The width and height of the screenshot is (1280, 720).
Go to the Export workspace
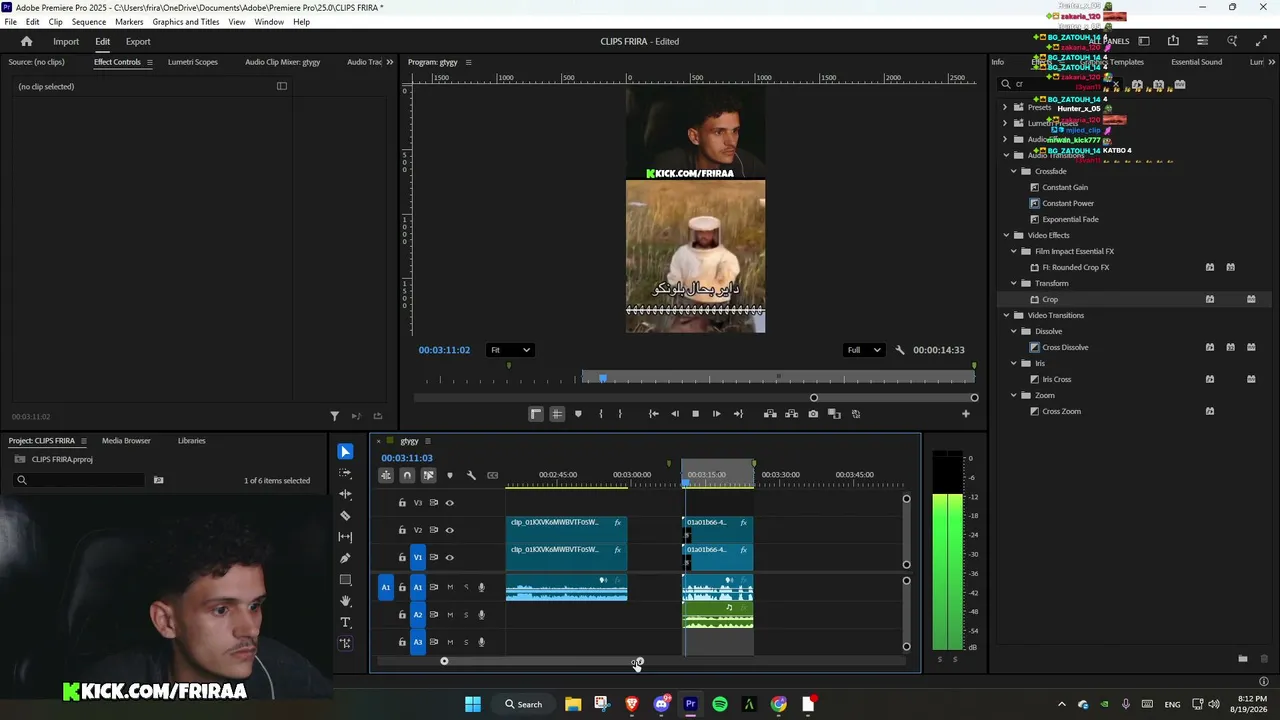pyautogui.click(x=138, y=41)
